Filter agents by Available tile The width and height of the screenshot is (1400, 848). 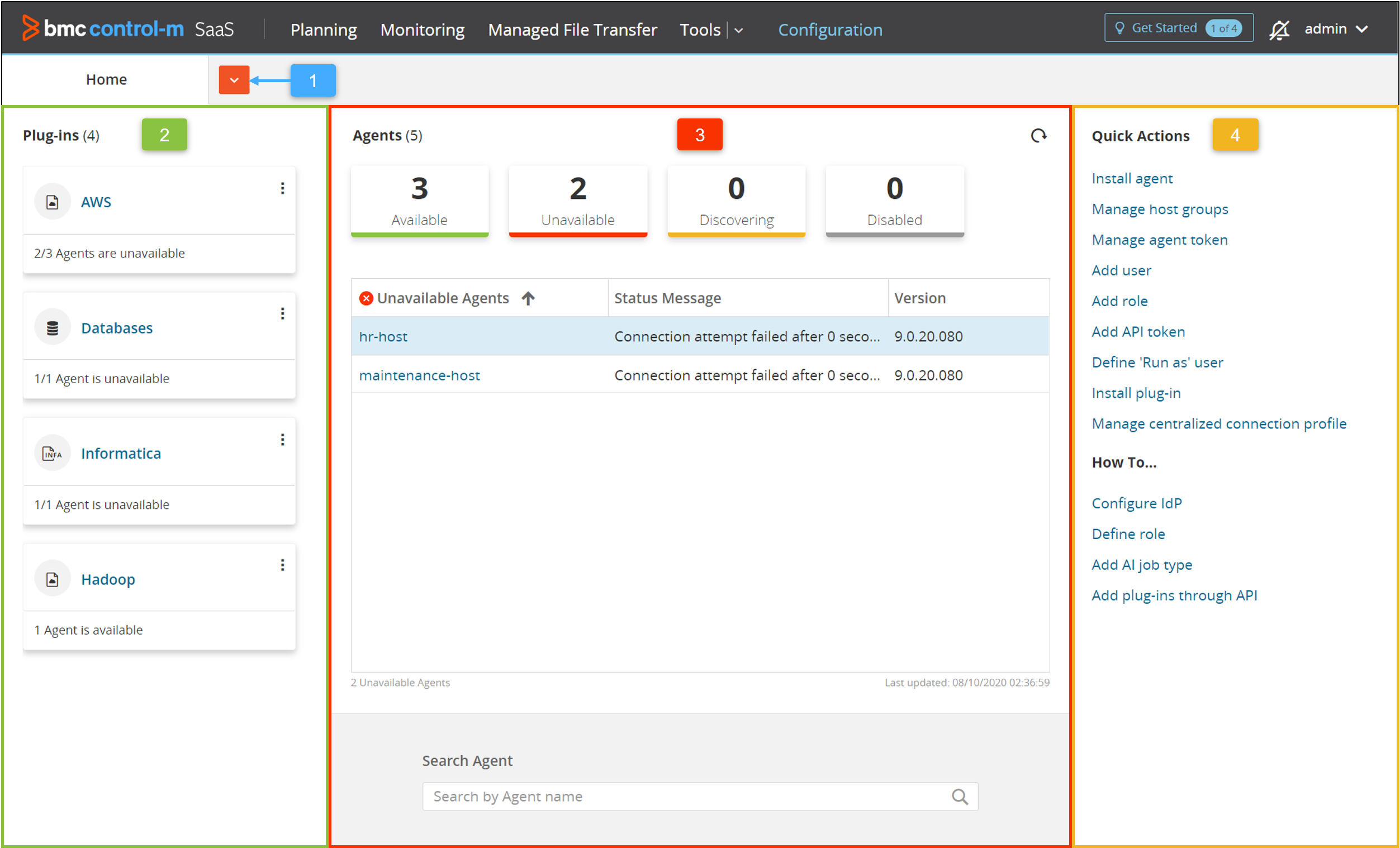[x=419, y=201]
